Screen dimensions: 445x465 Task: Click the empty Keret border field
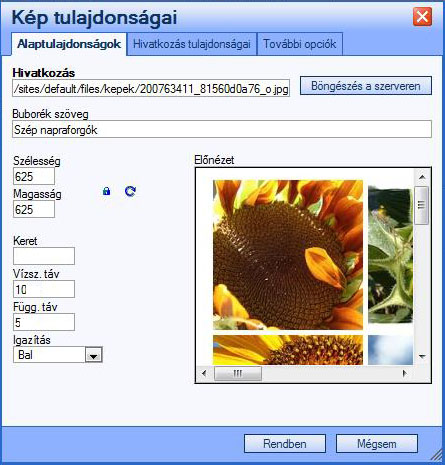[x=44, y=256]
